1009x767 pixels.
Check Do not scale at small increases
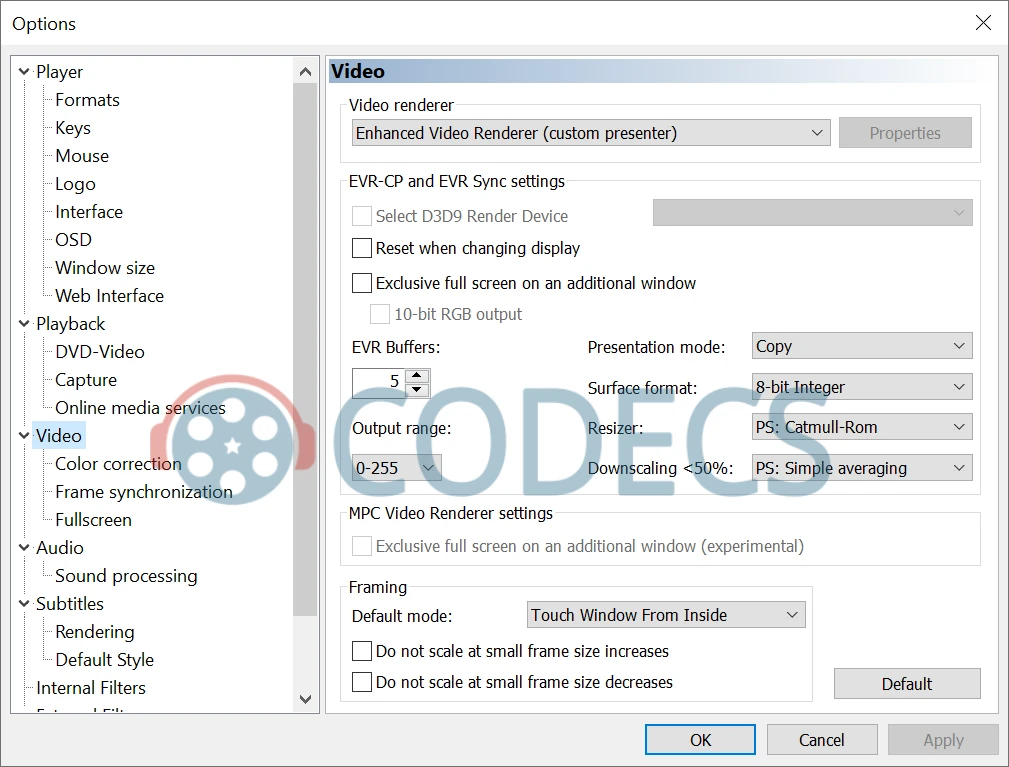362,651
